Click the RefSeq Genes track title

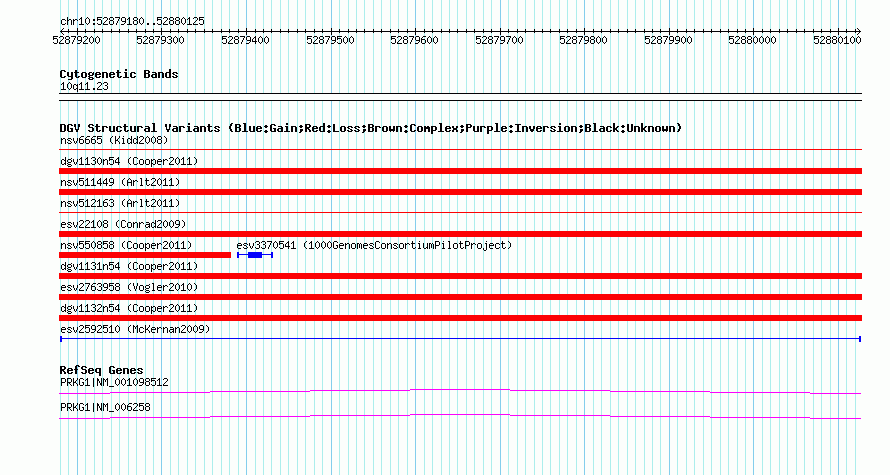pyautogui.click(x=101, y=371)
